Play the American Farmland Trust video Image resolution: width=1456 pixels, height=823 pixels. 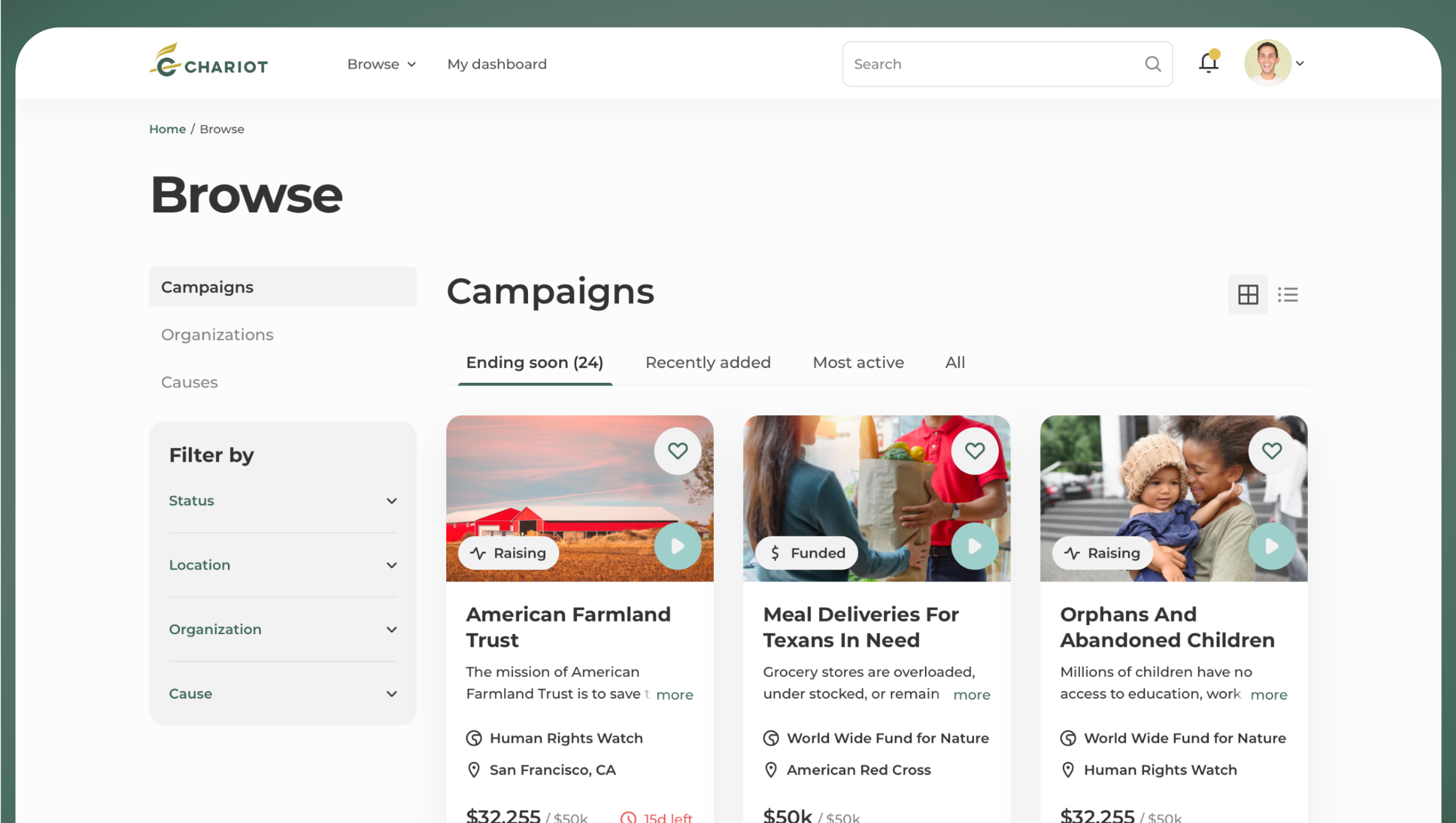tap(677, 546)
